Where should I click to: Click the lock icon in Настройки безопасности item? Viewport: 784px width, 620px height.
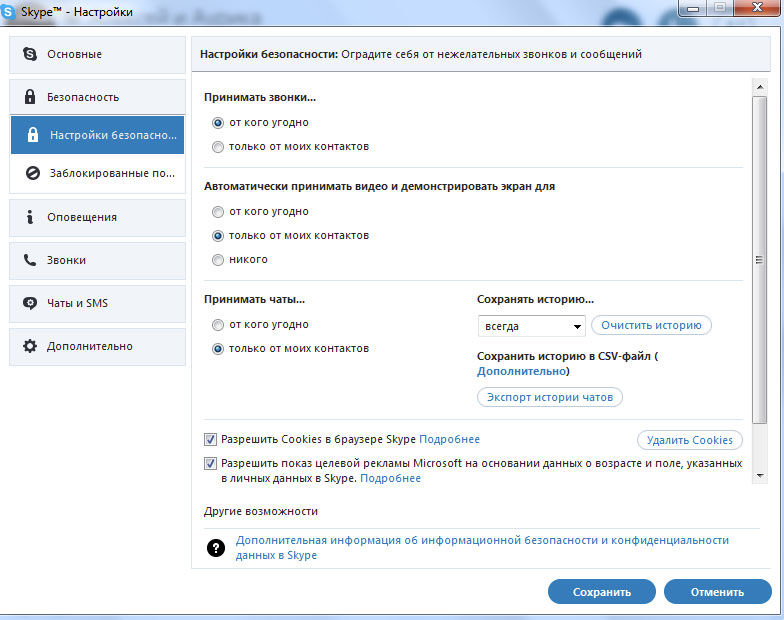[33, 134]
